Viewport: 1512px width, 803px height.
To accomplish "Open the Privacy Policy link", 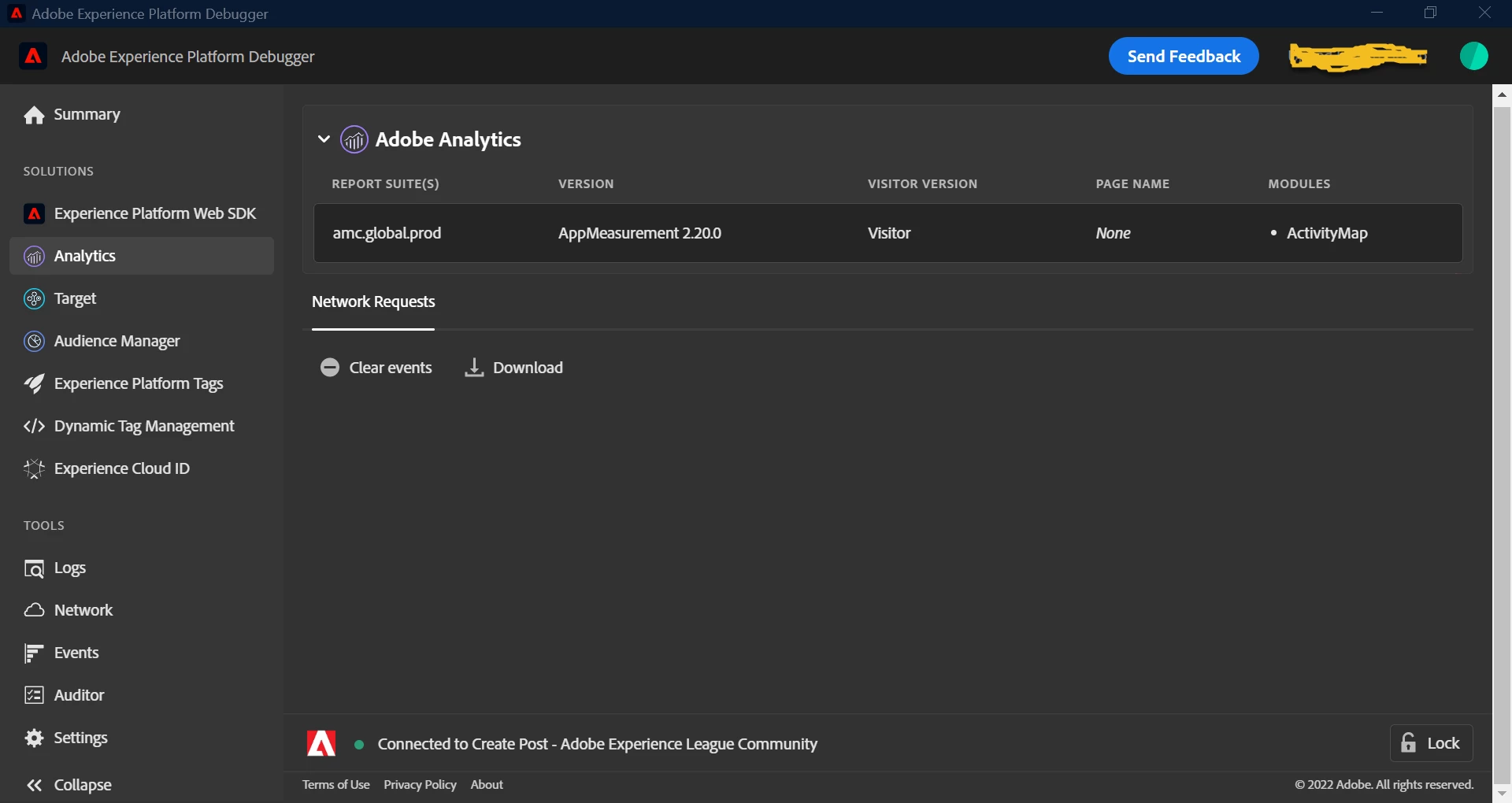I will point(420,784).
